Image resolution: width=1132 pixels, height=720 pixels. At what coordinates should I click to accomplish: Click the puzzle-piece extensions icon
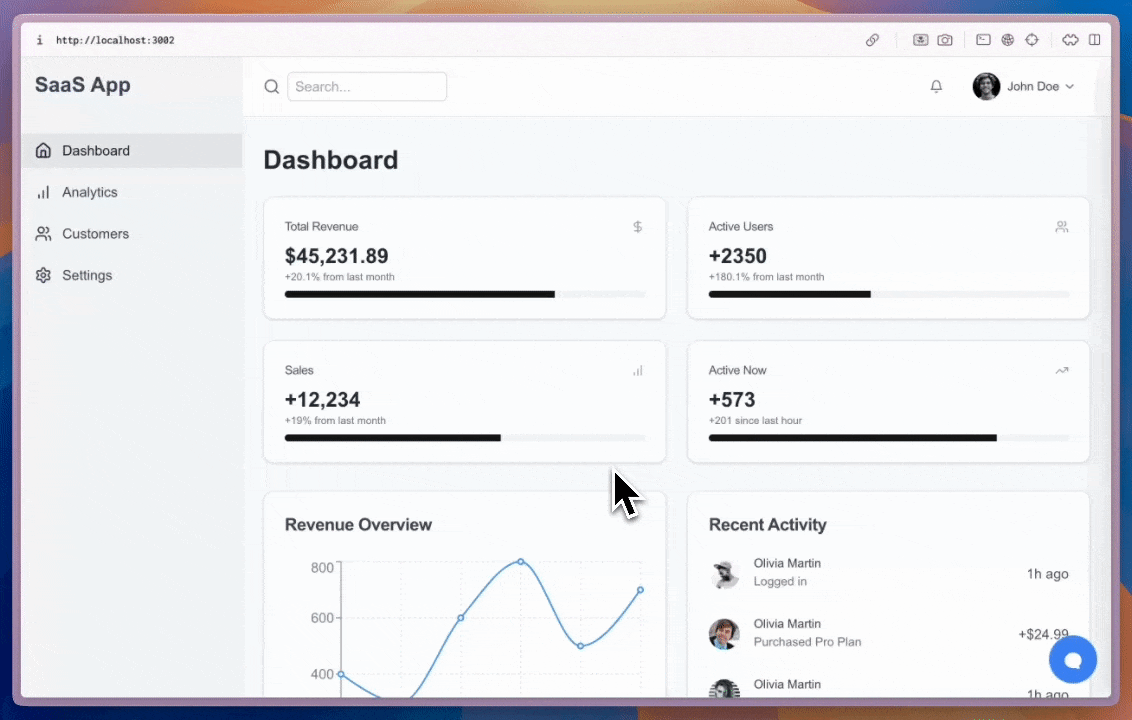1070,40
